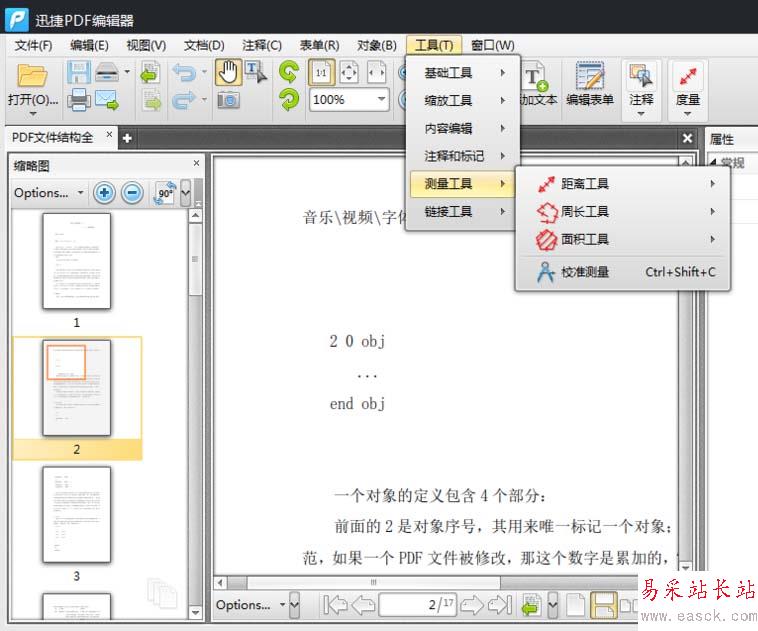Image resolution: width=758 pixels, height=631 pixels.
Task: Select page 3 thumbnail
Action: coord(76,514)
